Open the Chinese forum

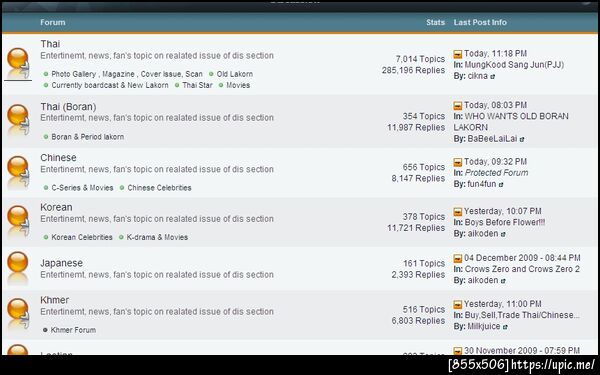[x=58, y=158]
